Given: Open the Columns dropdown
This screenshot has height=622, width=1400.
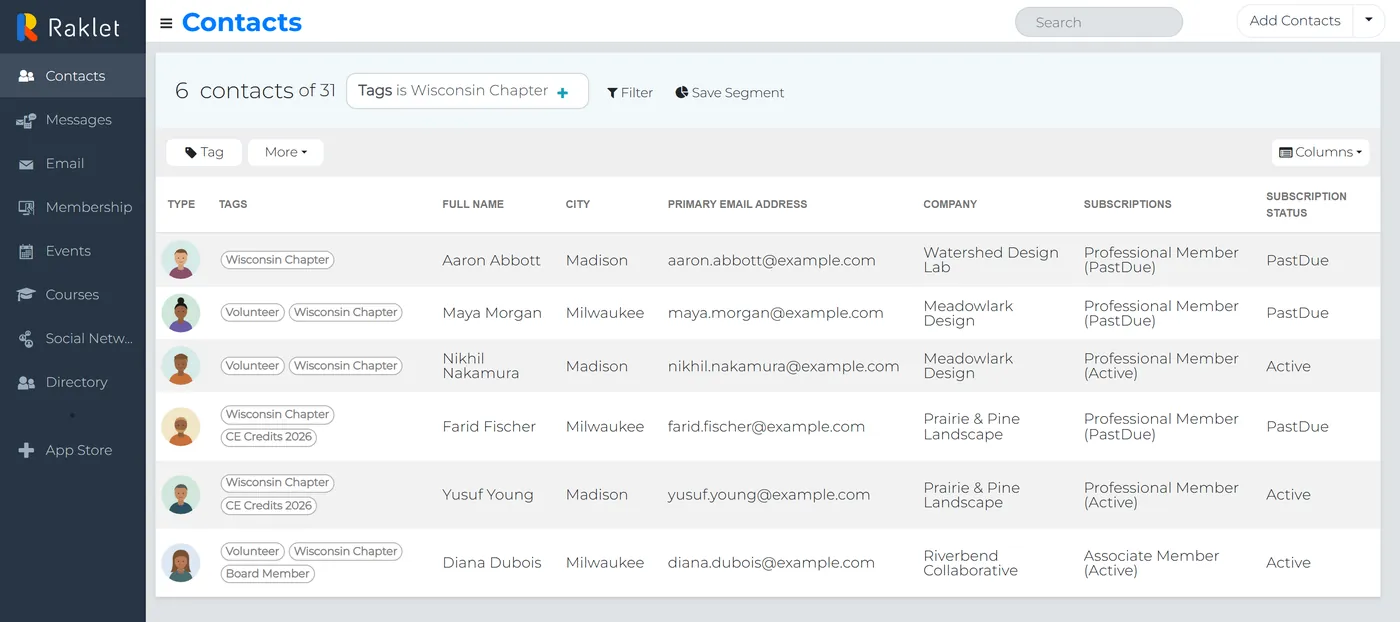Looking at the screenshot, I should pos(1321,152).
